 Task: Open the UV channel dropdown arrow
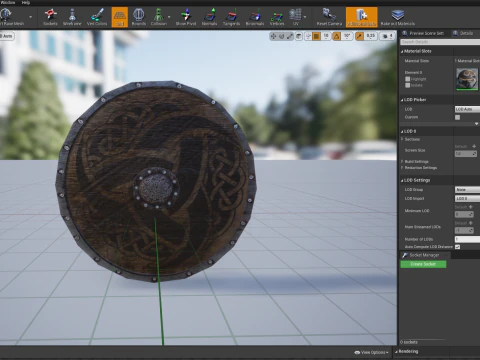(x=305, y=17)
